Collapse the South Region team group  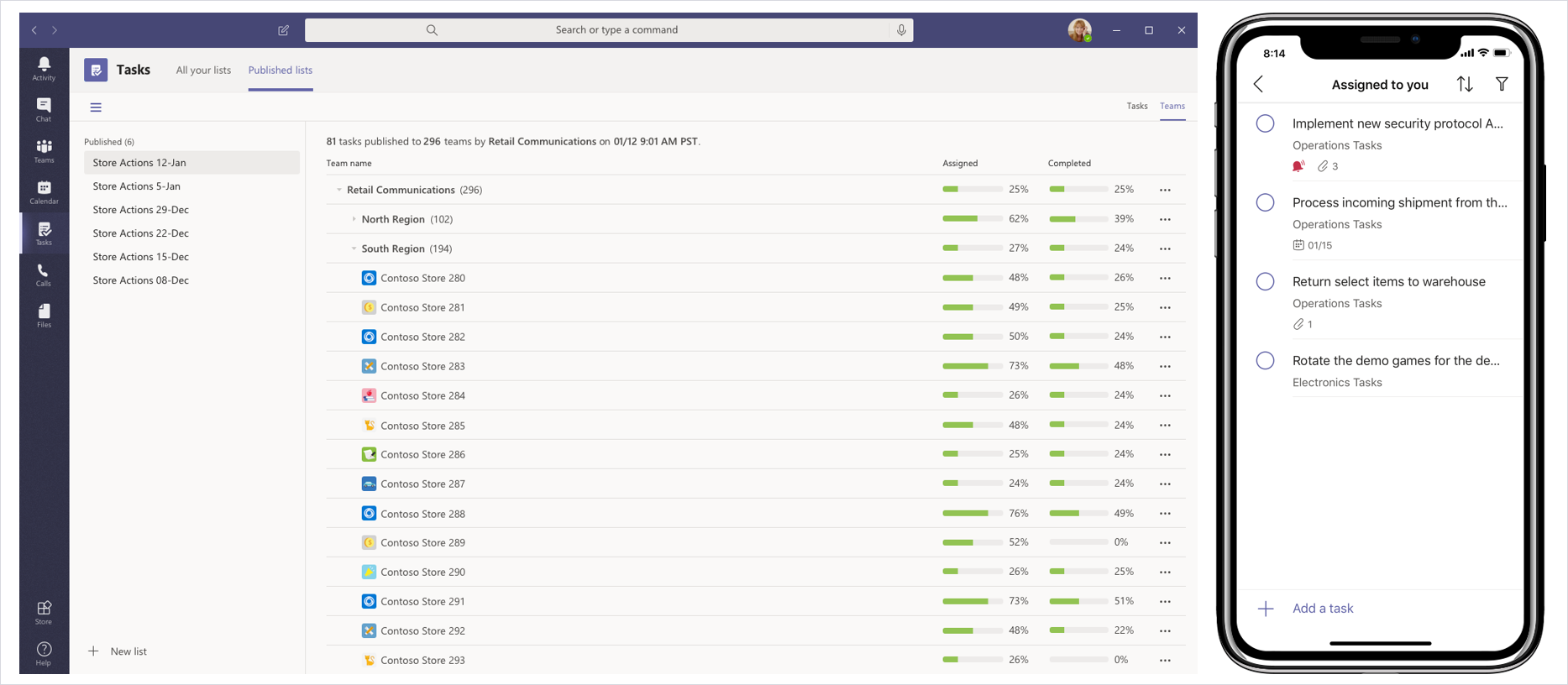[354, 248]
